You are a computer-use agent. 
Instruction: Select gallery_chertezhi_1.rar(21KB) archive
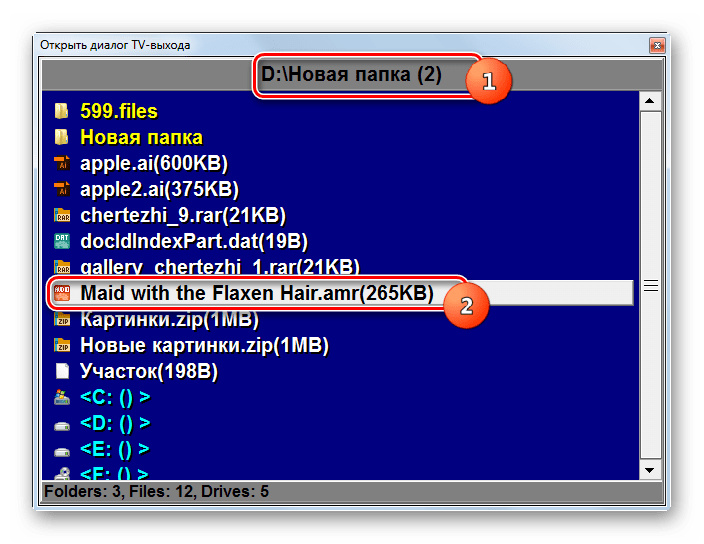point(220,267)
